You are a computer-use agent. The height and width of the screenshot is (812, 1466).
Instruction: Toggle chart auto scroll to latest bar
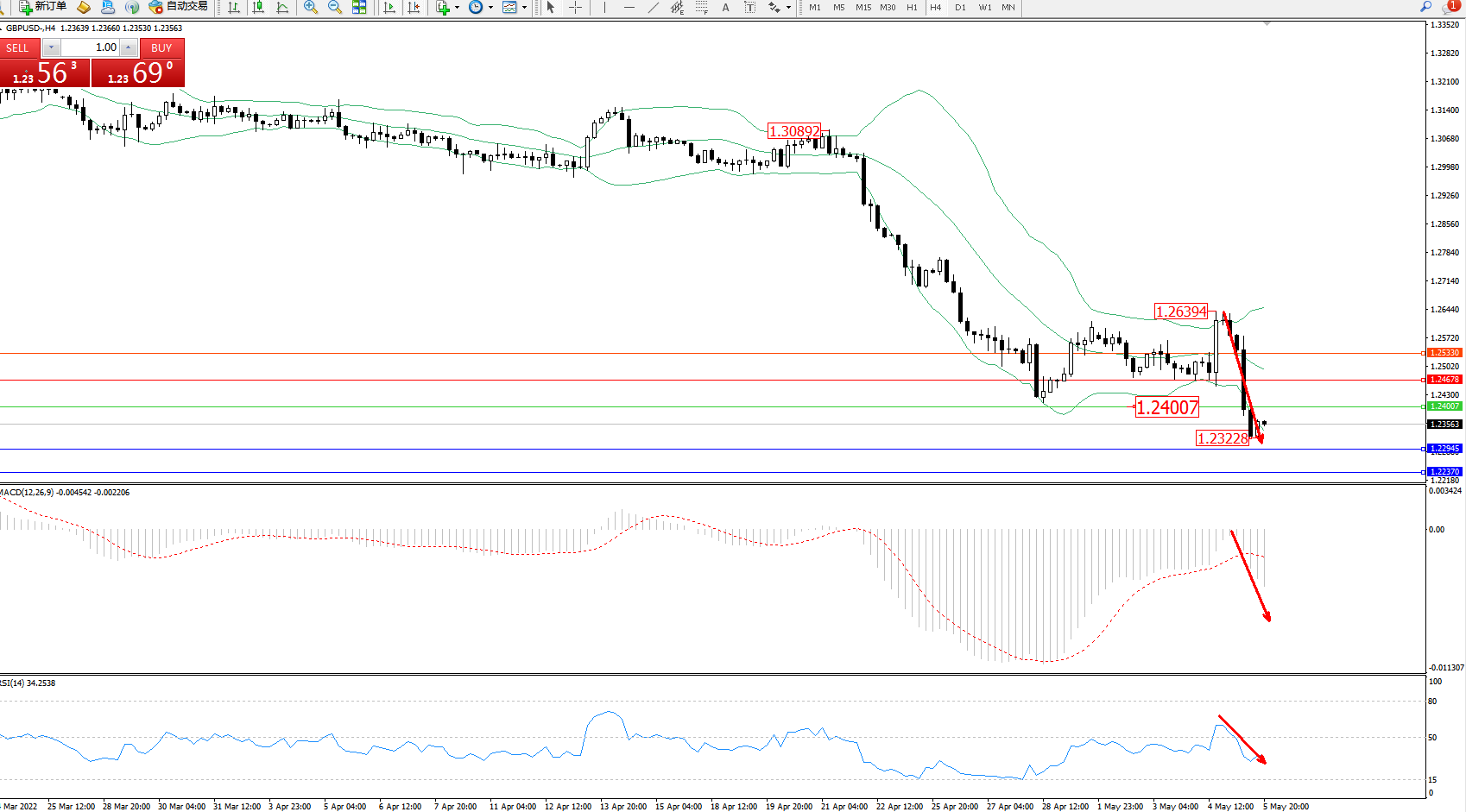[389, 7]
